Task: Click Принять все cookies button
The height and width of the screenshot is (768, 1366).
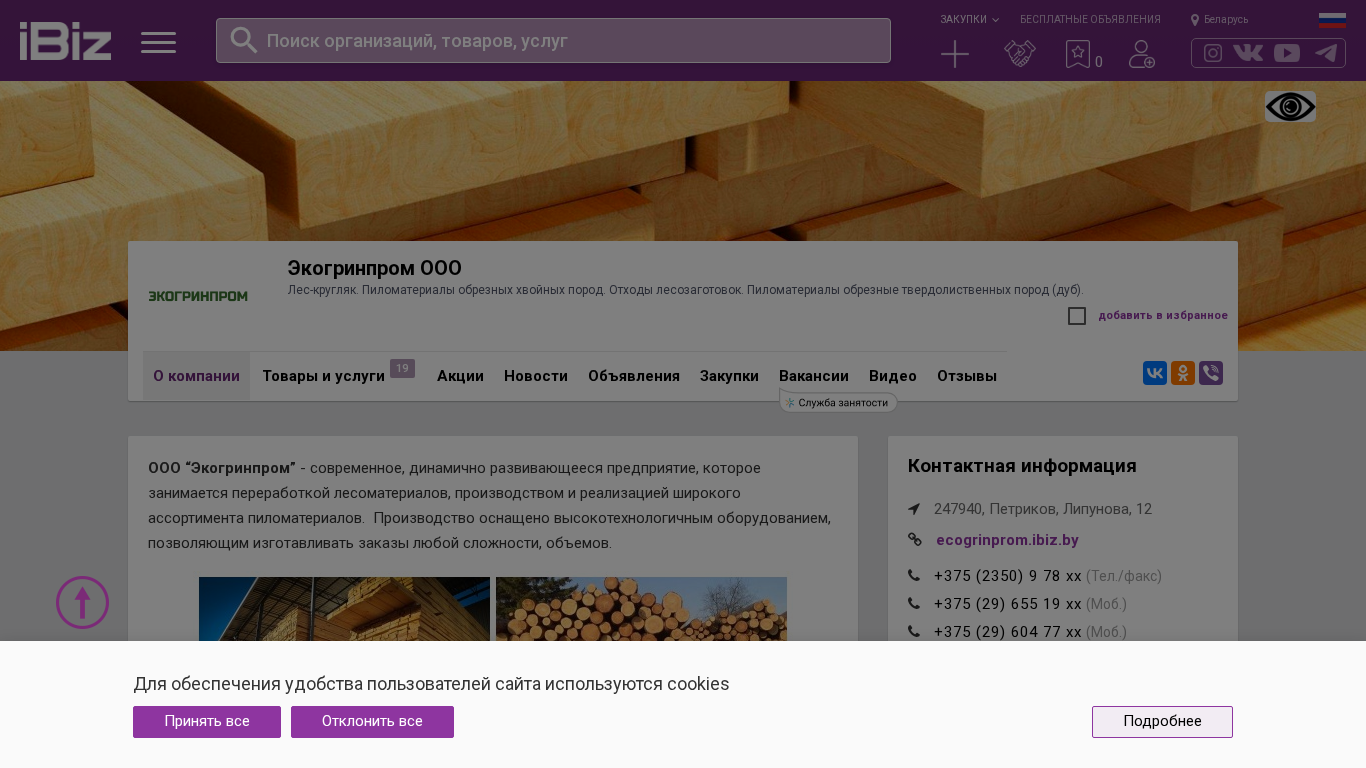Action: click(207, 722)
